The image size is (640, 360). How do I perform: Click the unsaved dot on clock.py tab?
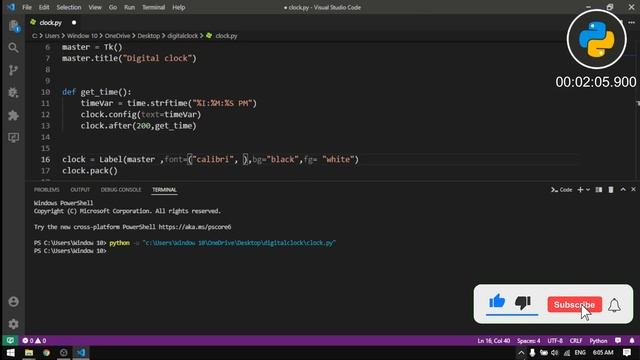pos(74,23)
